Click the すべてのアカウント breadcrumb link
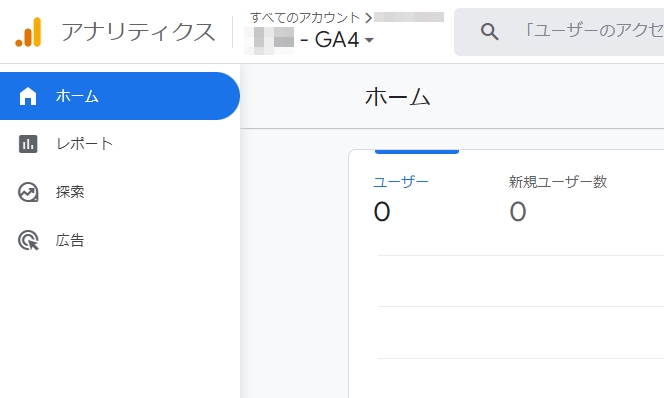Screen dimensions: 664x398 pos(305,17)
